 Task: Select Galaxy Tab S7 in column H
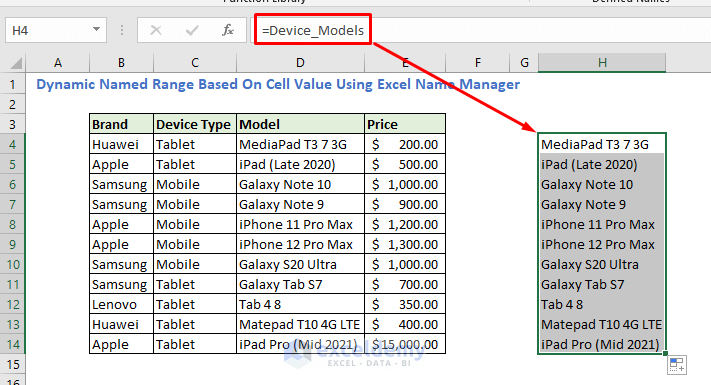pyautogui.click(x=602, y=284)
